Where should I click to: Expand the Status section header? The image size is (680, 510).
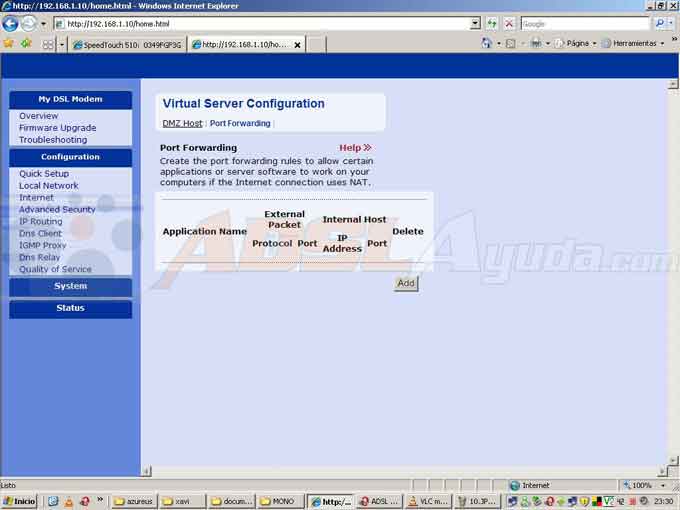pyautogui.click(x=70, y=308)
